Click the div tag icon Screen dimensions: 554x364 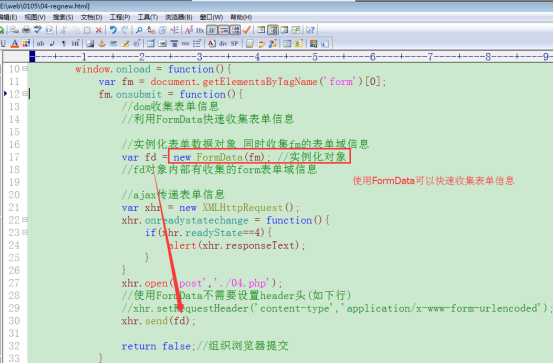[223, 44]
